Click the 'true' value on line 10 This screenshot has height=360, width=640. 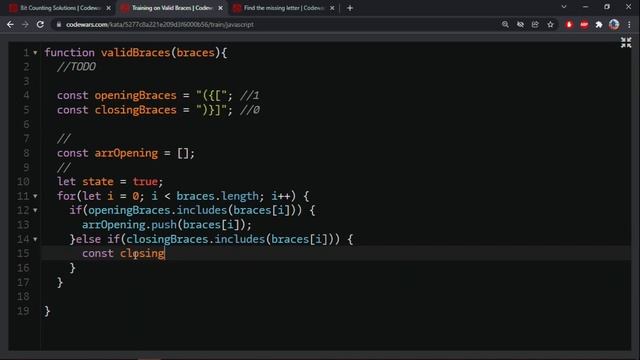pos(145,182)
